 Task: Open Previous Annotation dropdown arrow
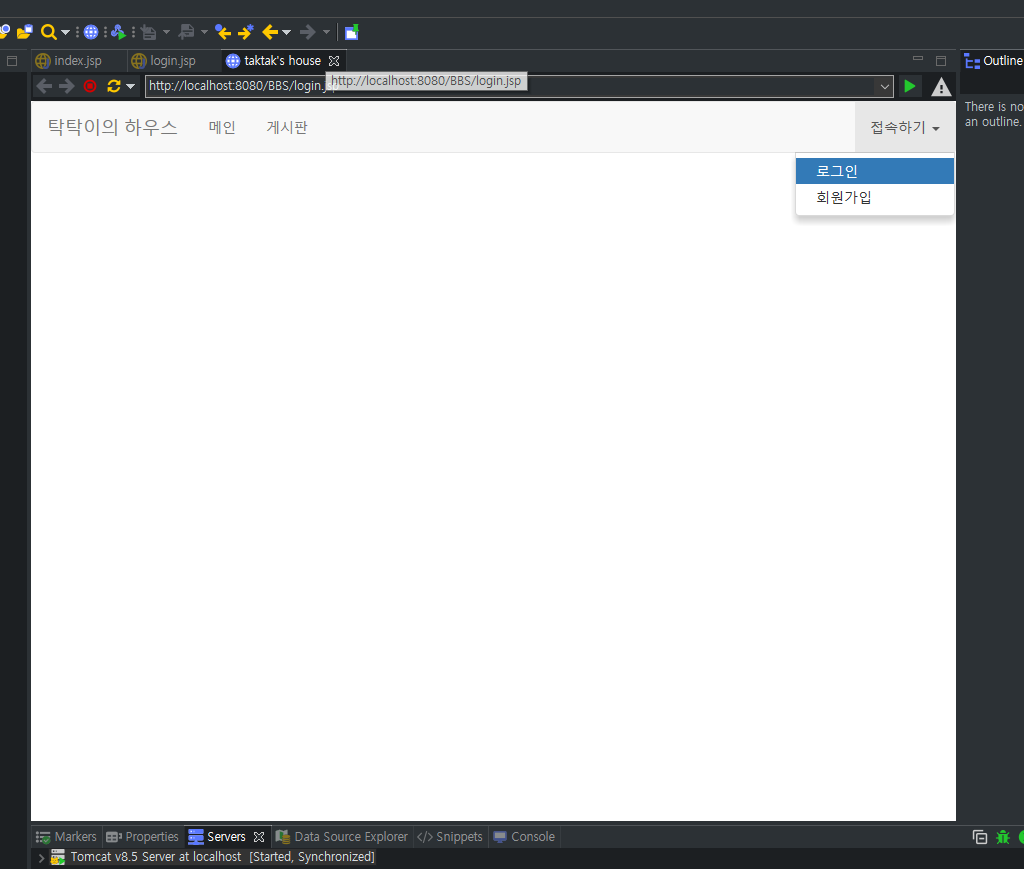[x=204, y=32]
